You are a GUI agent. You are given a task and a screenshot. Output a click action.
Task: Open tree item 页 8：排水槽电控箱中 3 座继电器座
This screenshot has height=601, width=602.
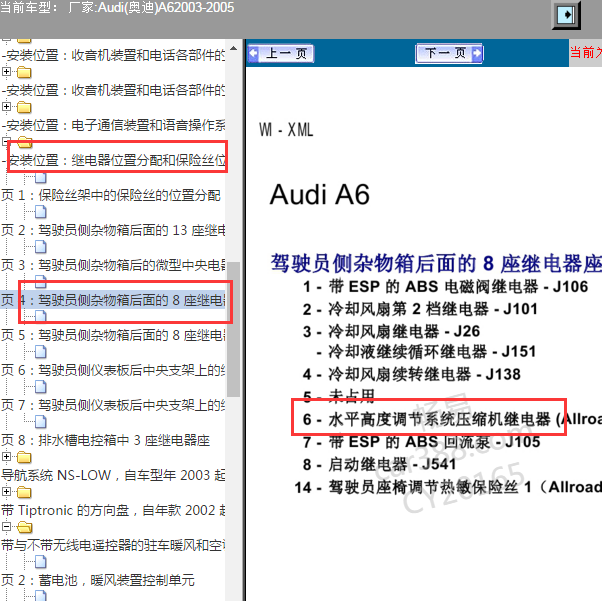[106, 440]
